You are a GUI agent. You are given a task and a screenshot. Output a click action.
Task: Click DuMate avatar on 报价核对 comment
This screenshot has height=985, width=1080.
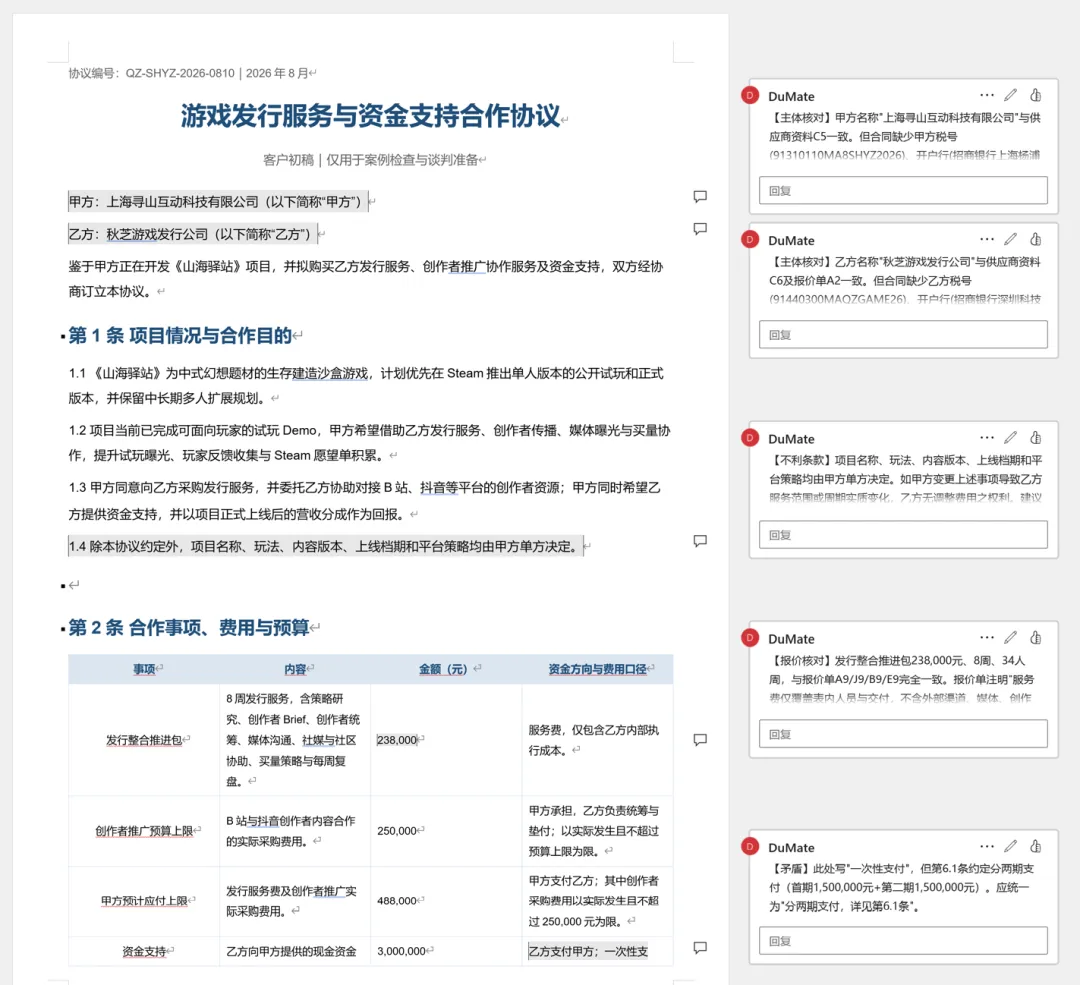(750, 637)
